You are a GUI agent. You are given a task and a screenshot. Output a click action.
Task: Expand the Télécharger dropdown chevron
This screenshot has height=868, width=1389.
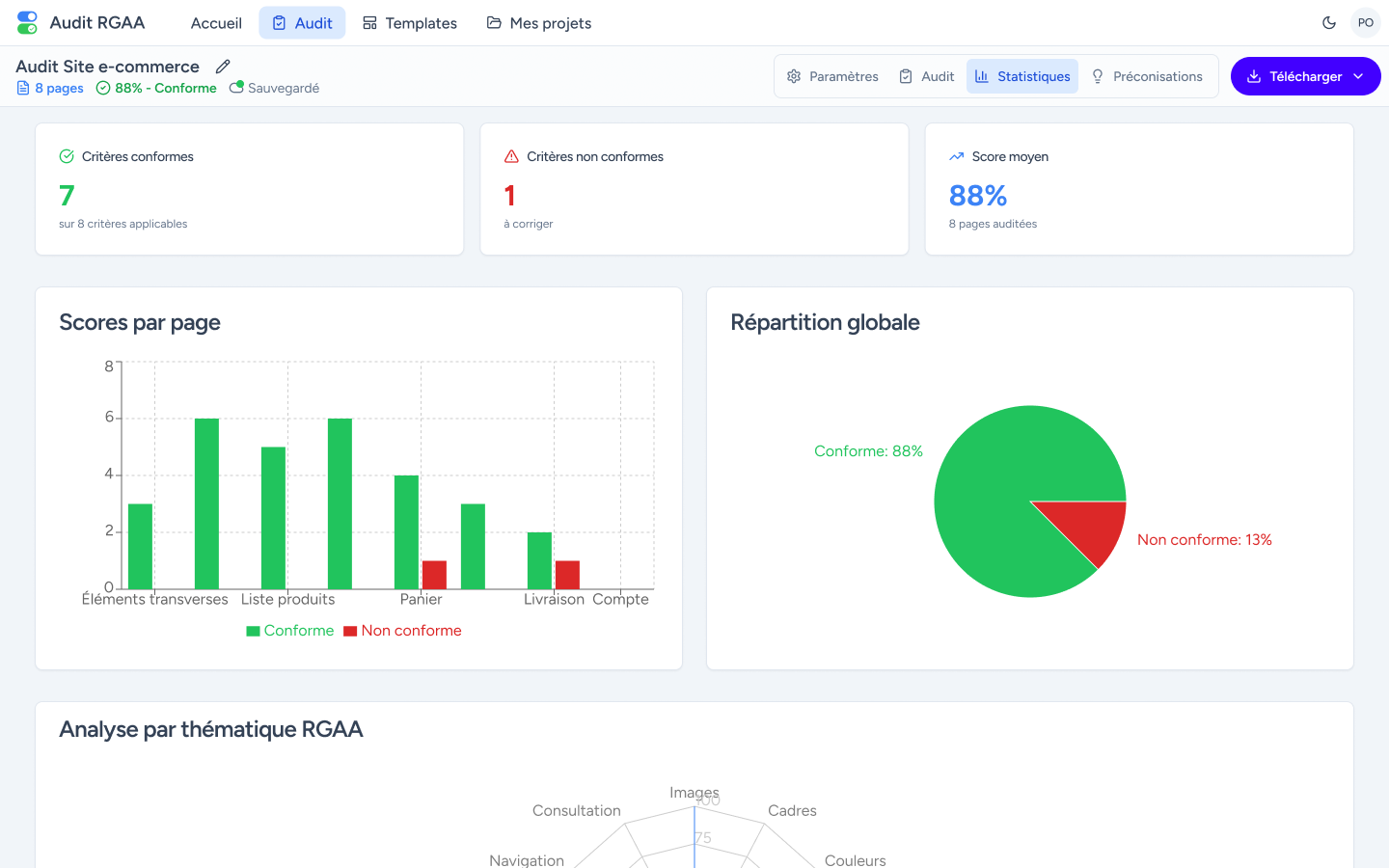pos(1358,76)
